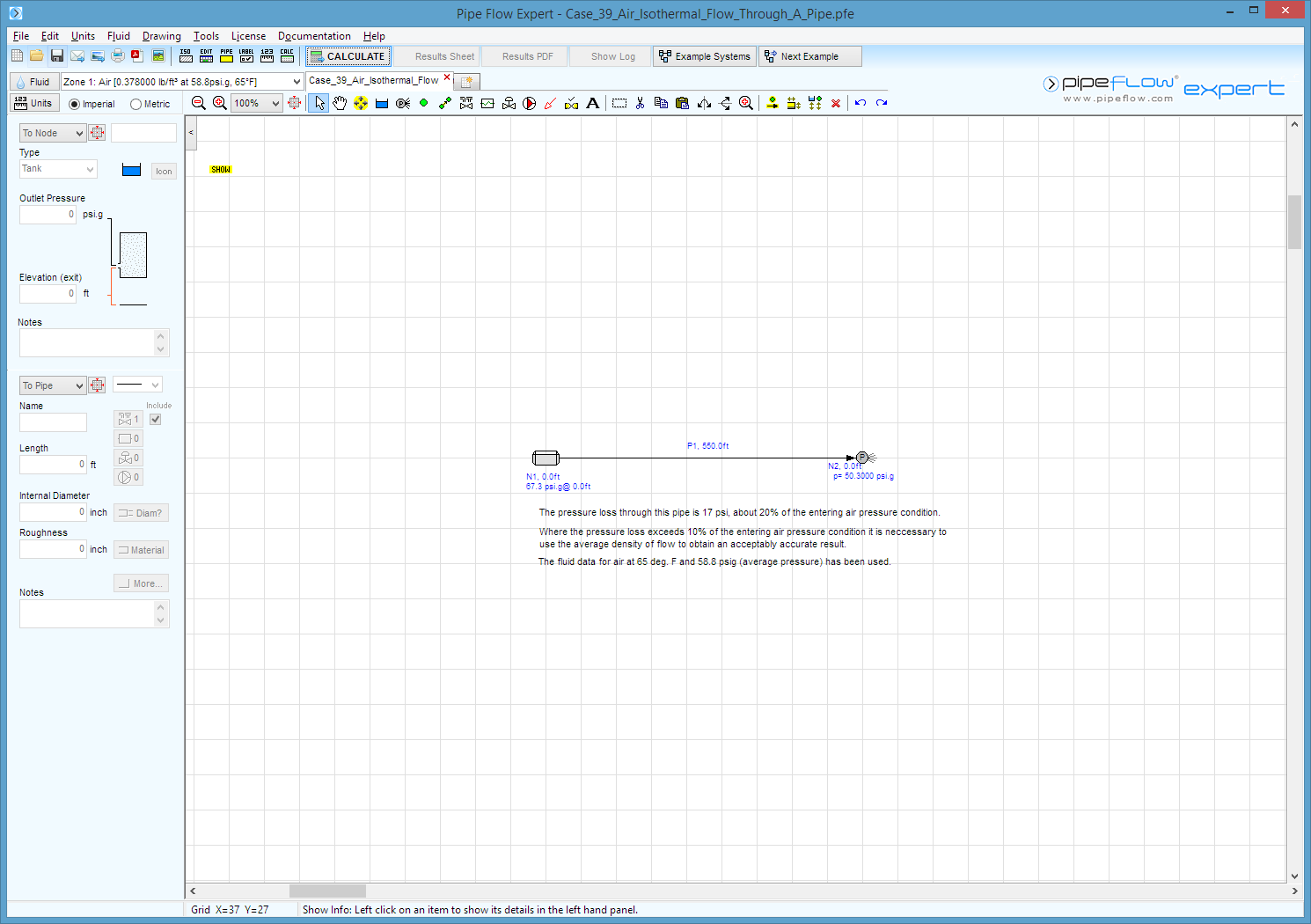Open the File menu
Viewport: 1311px width, 924px height.
point(21,36)
